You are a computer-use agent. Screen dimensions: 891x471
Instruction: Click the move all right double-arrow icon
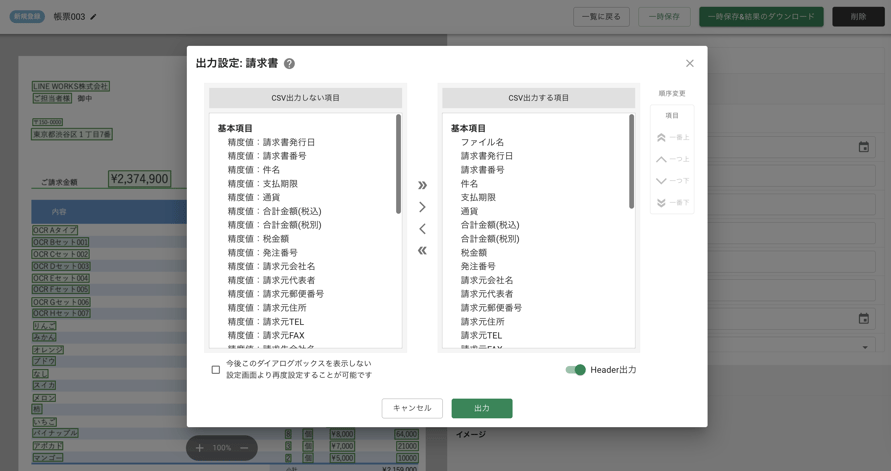[x=422, y=185]
